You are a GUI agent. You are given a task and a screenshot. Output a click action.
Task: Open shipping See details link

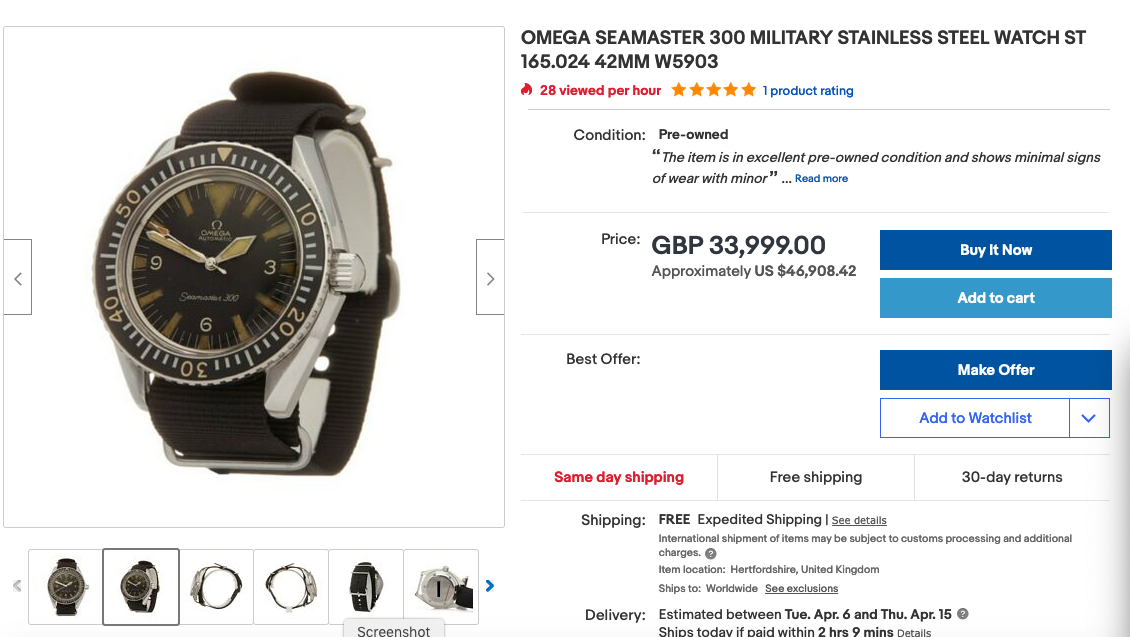(859, 520)
